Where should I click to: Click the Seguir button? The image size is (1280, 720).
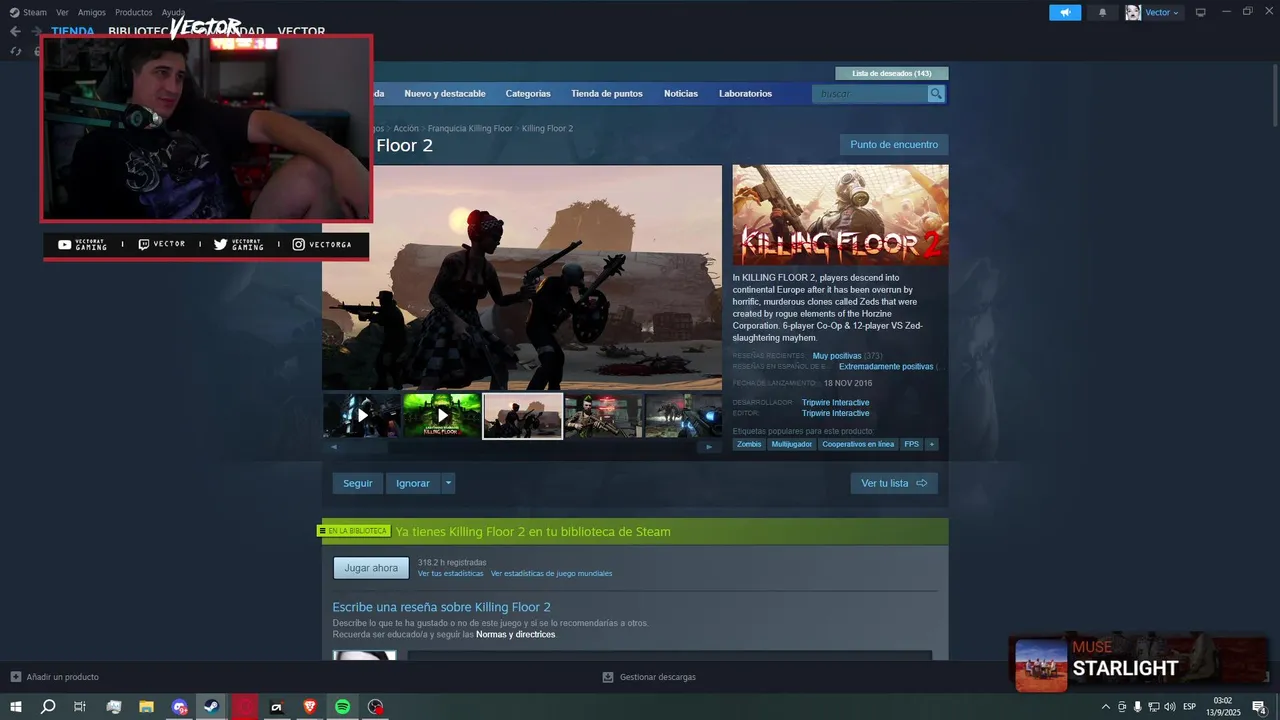[358, 483]
